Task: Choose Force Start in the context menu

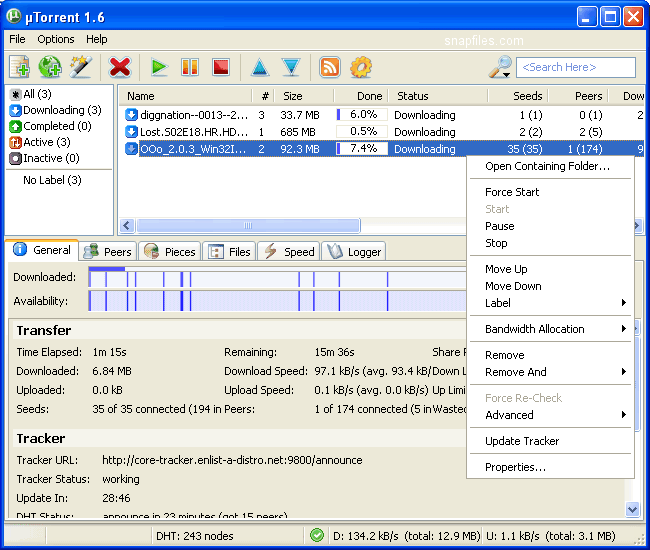Action: coord(512,192)
